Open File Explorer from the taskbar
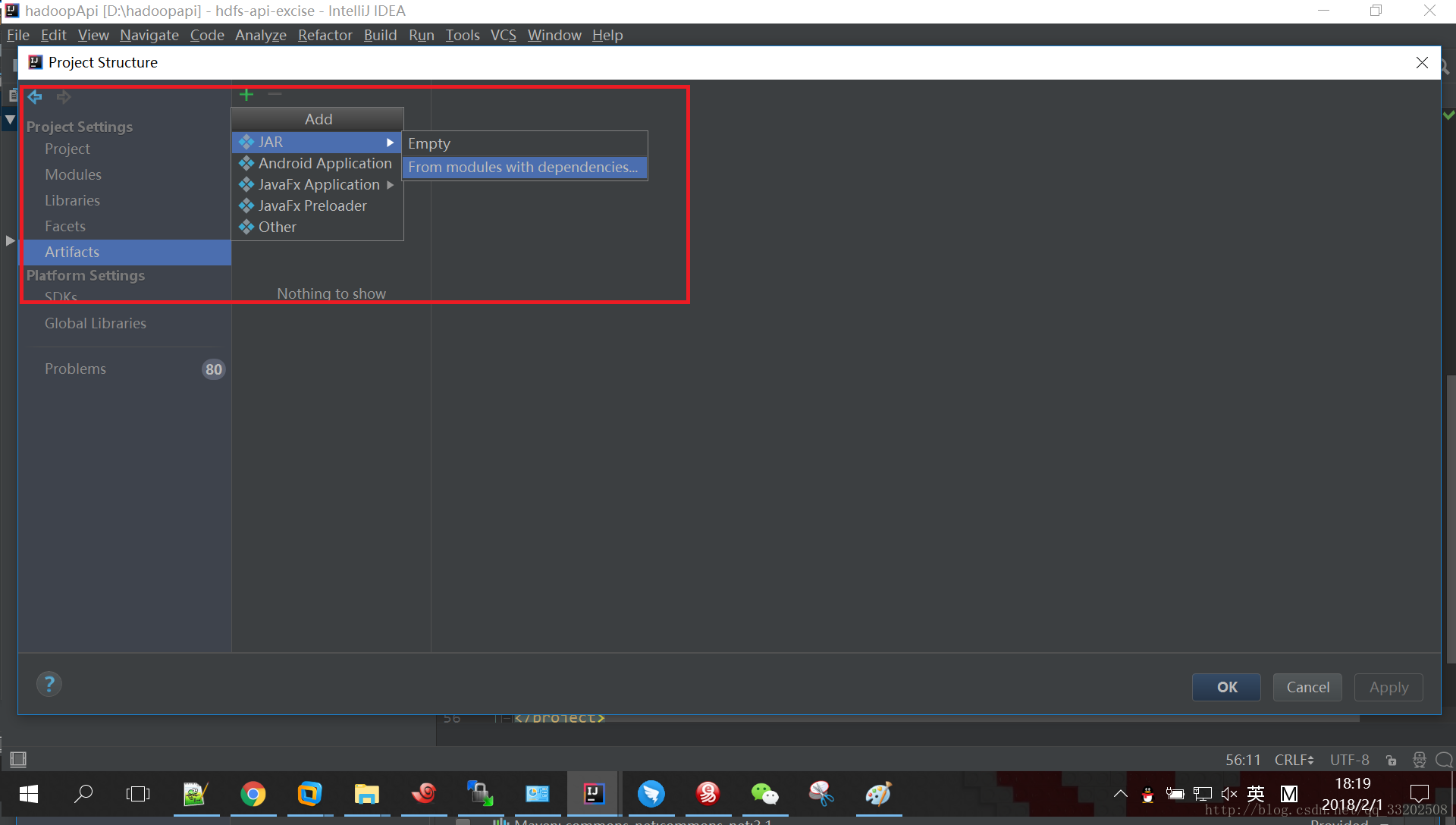The image size is (1456, 825). point(366,794)
